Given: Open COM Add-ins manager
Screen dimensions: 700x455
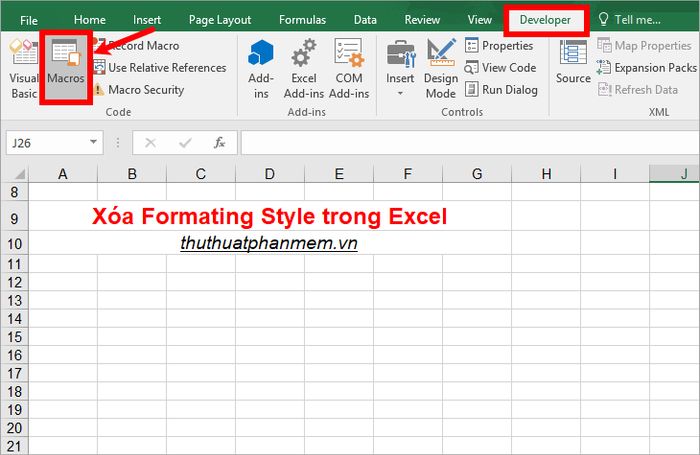Looking at the screenshot, I should point(349,69).
